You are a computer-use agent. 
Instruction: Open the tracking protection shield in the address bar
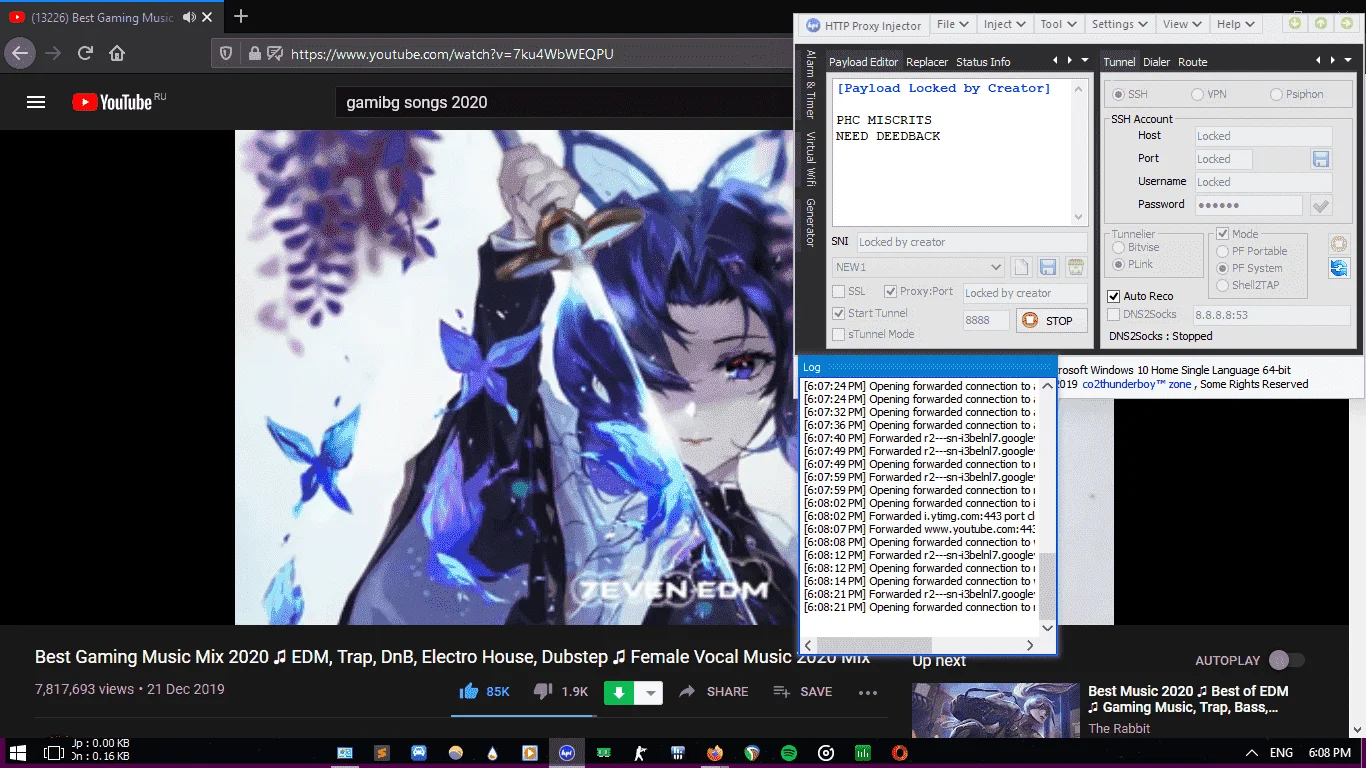226,54
